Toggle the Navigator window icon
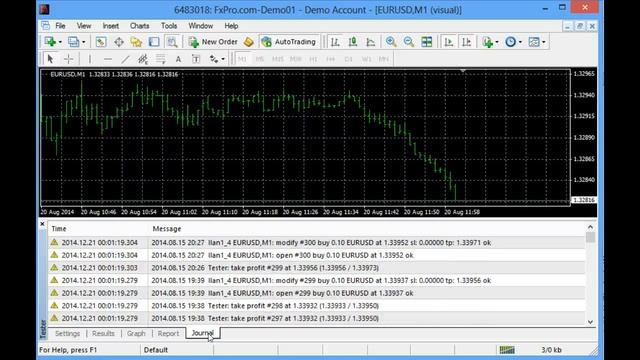The image size is (640, 360). [136, 42]
